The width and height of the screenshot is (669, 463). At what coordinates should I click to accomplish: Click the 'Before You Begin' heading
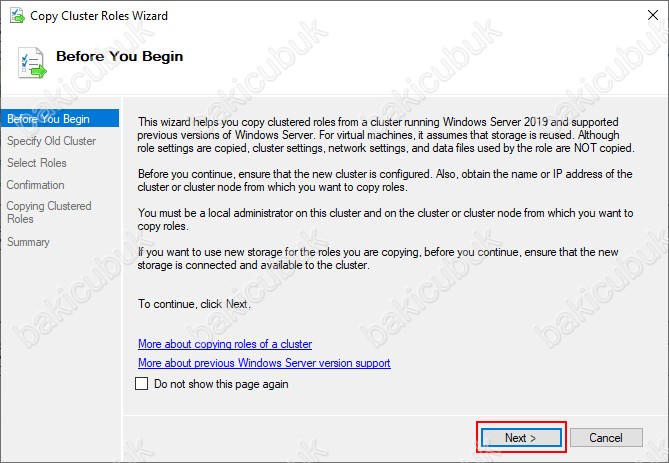(x=119, y=56)
